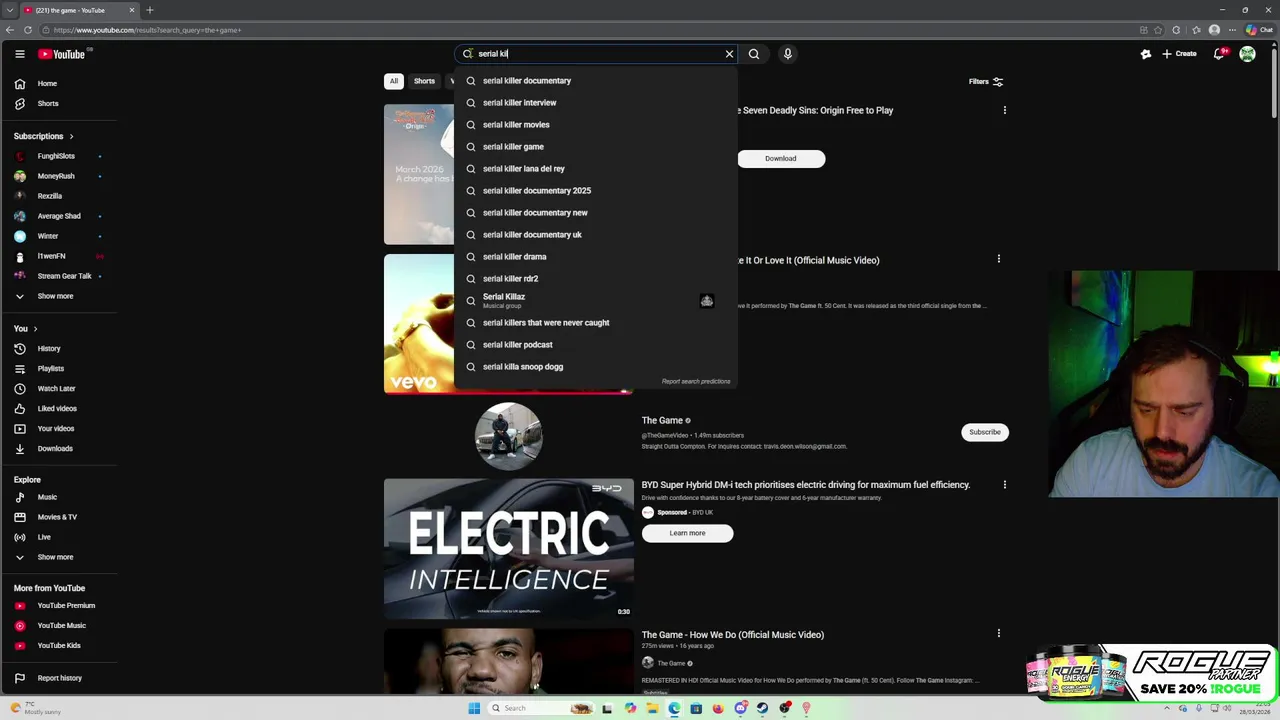The height and width of the screenshot is (720, 1280).
Task: Open the Filters panel
Action: 986,82
